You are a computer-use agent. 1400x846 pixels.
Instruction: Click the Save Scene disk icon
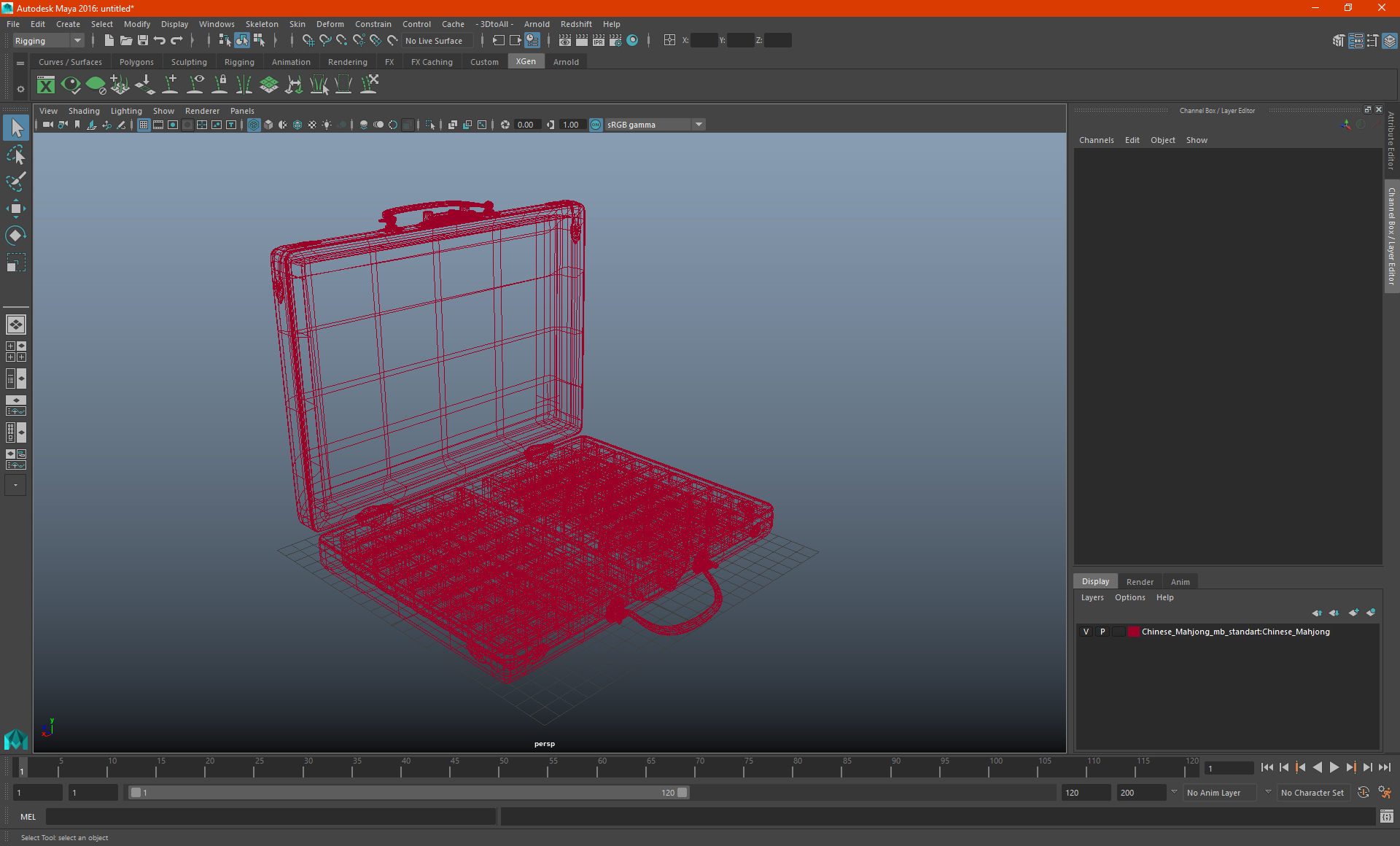point(143,41)
